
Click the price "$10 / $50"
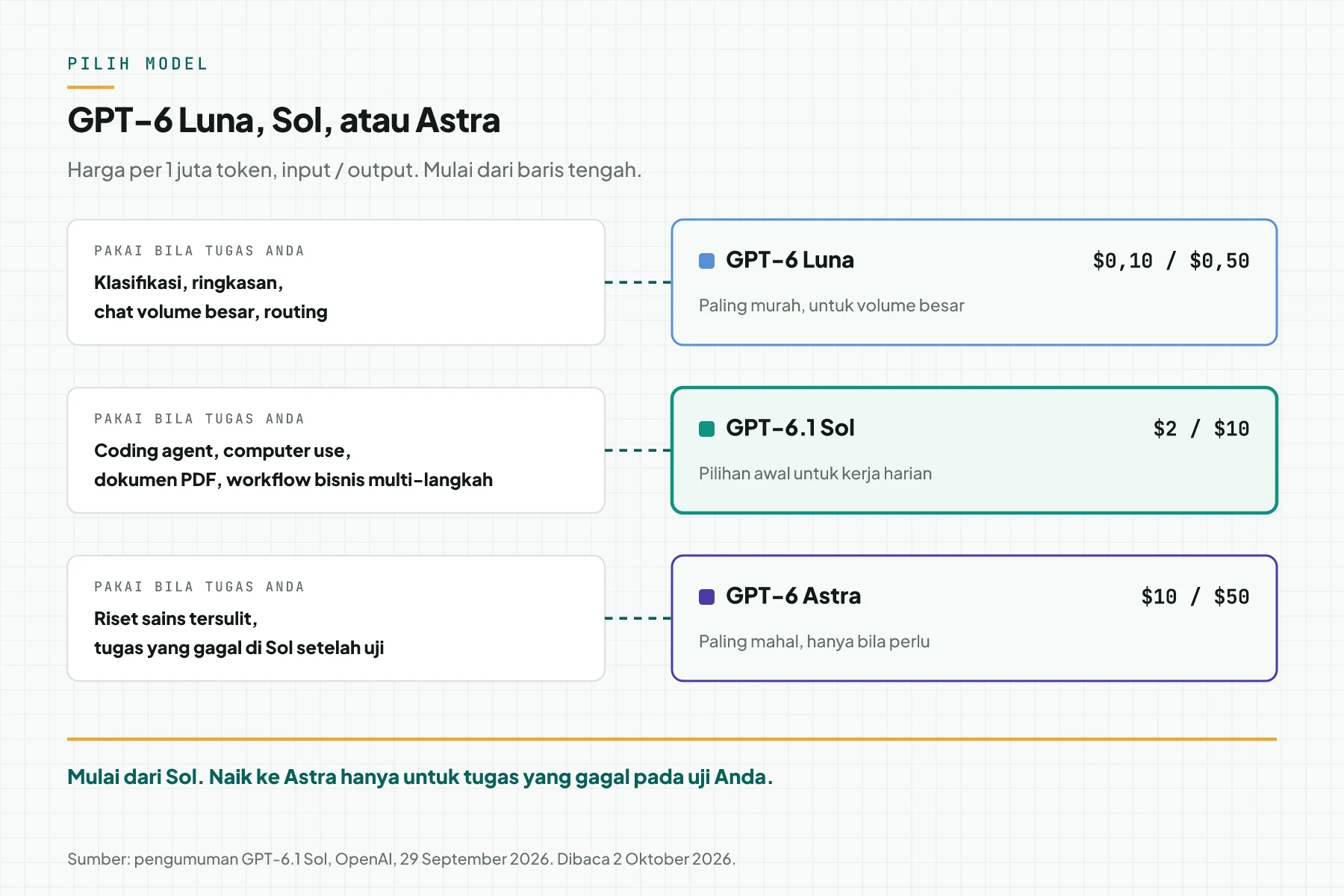pos(1195,597)
